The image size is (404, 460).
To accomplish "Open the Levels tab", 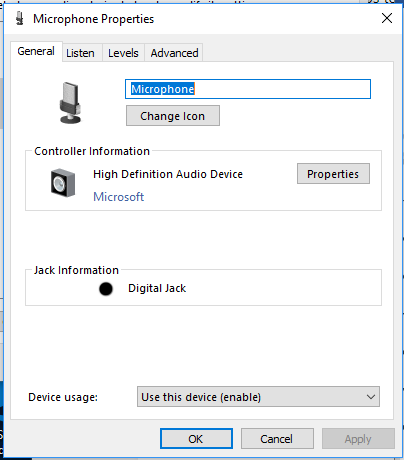I will [123, 53].
